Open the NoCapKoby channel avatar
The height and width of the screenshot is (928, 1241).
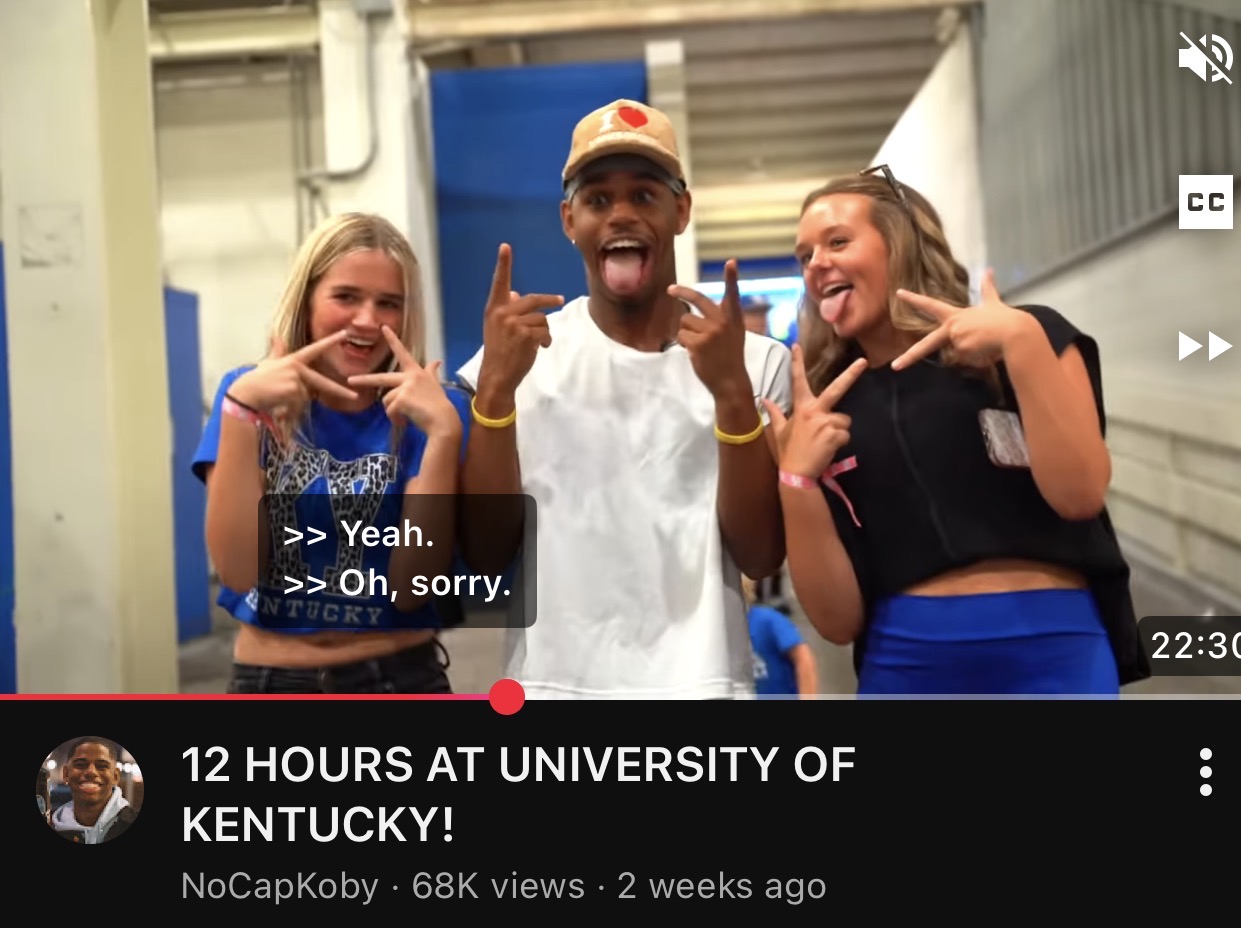[90, 790]
